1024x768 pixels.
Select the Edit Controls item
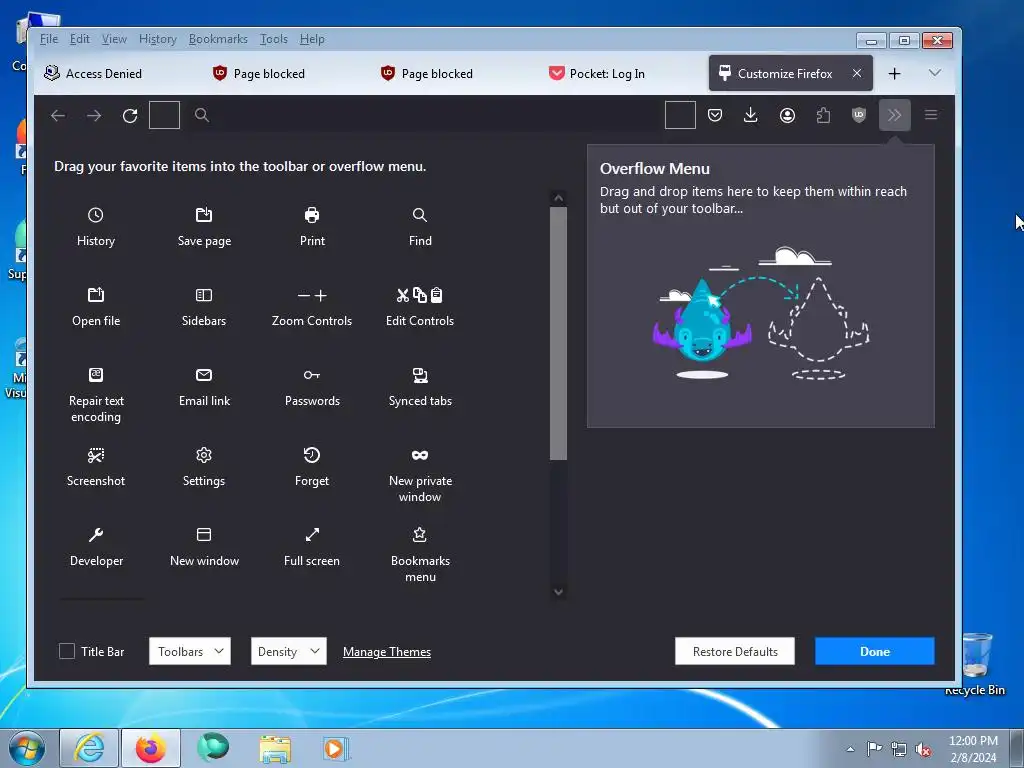point(420,307)
